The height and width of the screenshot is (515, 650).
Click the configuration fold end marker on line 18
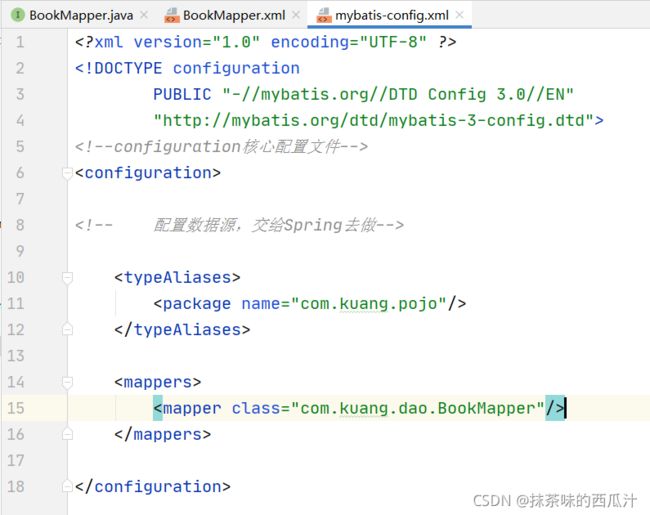click(67, 486)
